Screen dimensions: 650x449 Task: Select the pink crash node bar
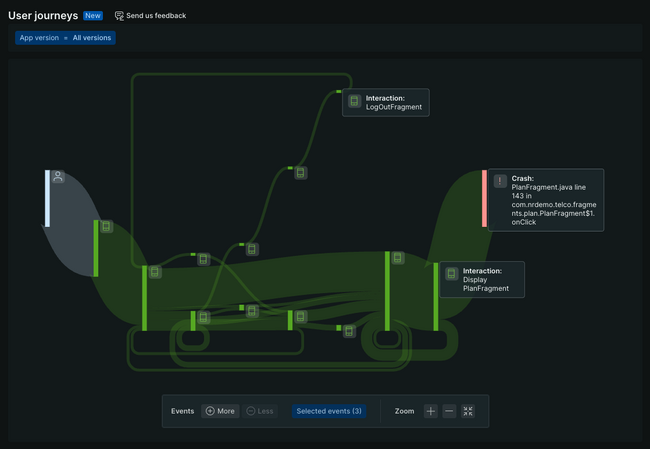(x=484, y=198)
